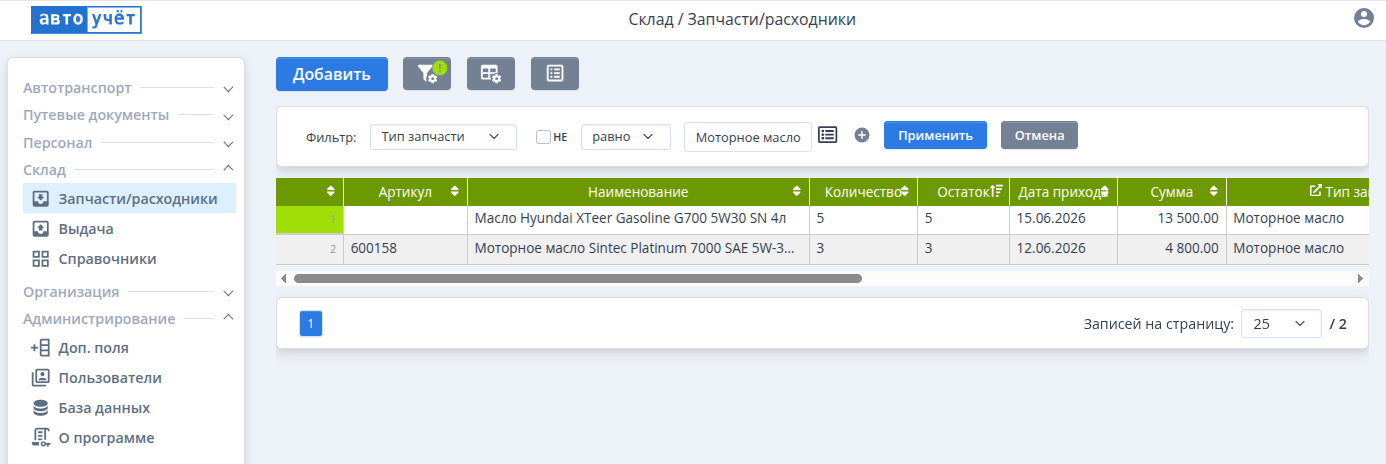Click the list view icon button

tap(555, 73)
